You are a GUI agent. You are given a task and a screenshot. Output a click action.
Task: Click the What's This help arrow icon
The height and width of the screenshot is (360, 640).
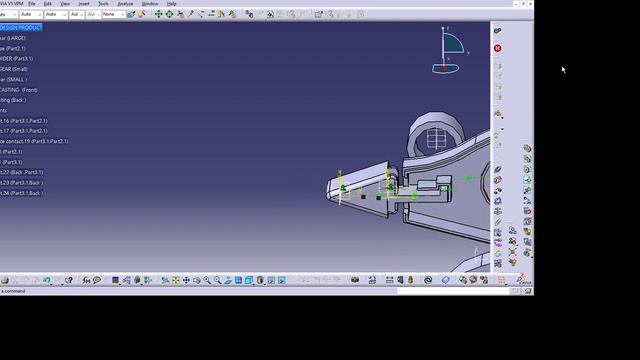tap(69, 280)
